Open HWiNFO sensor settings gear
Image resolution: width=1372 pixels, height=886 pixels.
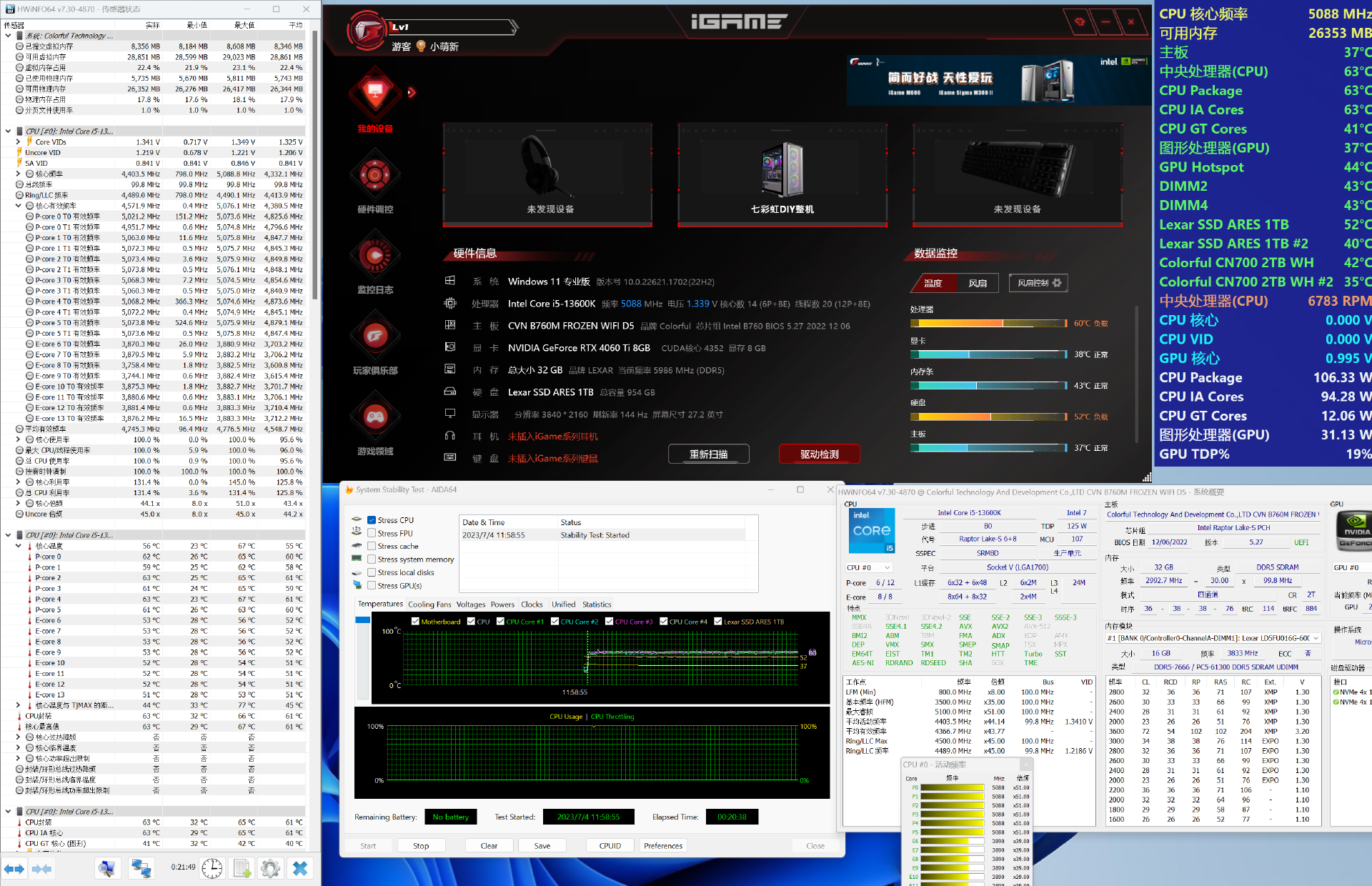coord(270,868)
